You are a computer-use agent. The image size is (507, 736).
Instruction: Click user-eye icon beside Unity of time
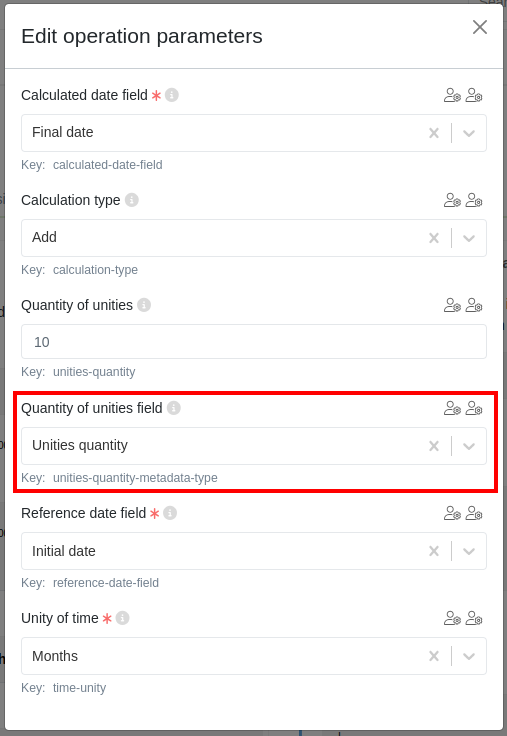(x=453, y=619)
